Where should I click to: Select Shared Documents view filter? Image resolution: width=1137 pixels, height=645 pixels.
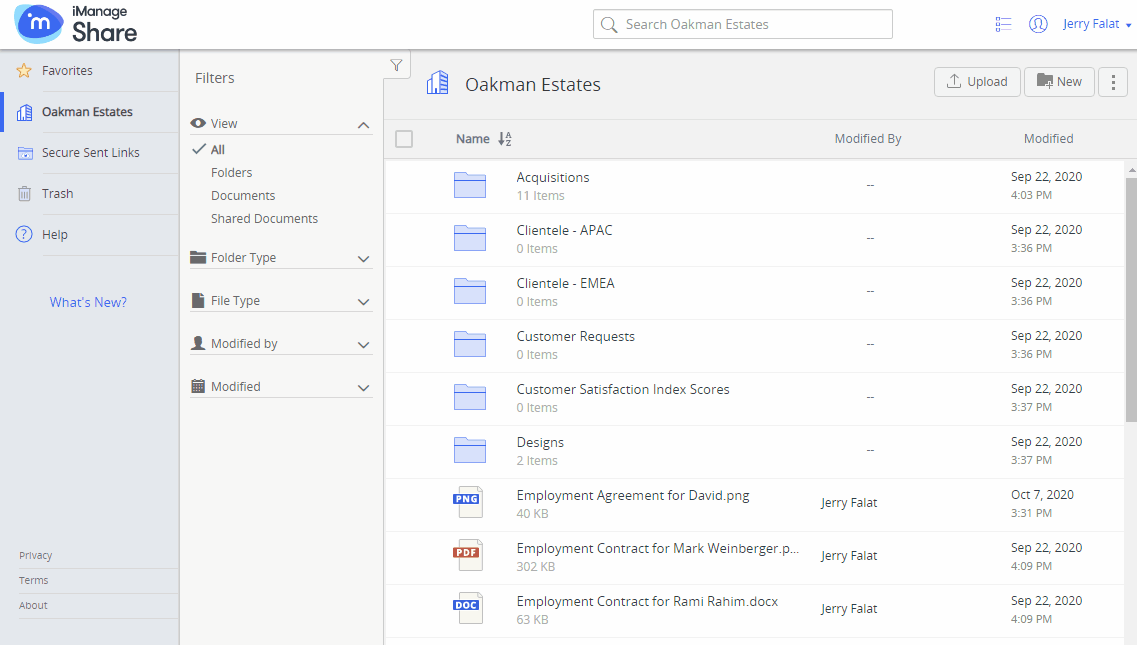pyautogui.click(x=264, y=219)
